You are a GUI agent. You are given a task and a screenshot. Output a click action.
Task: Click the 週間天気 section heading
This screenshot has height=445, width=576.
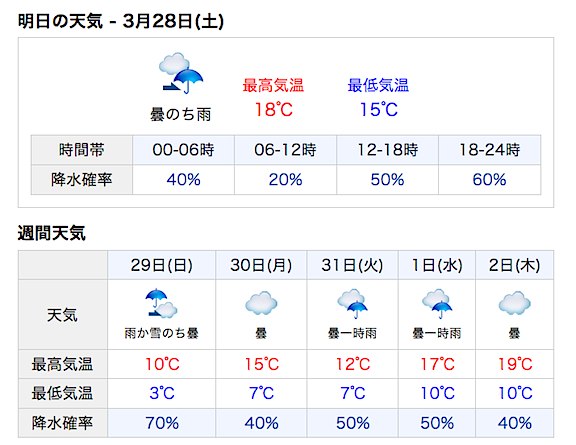coord(52,233)
